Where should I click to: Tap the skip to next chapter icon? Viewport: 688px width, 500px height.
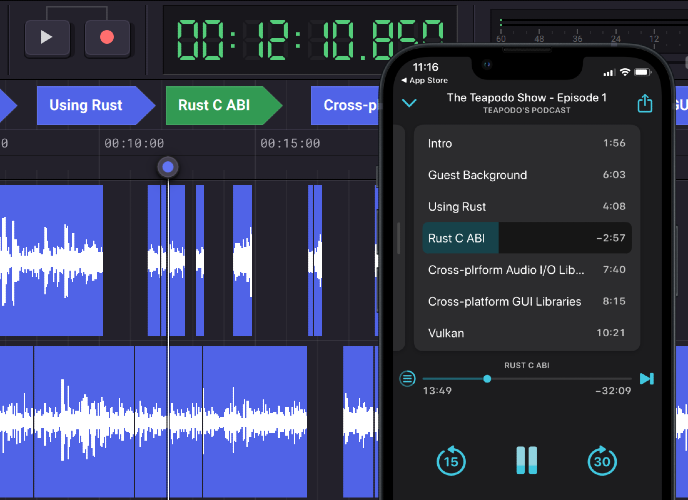[647, 379]
